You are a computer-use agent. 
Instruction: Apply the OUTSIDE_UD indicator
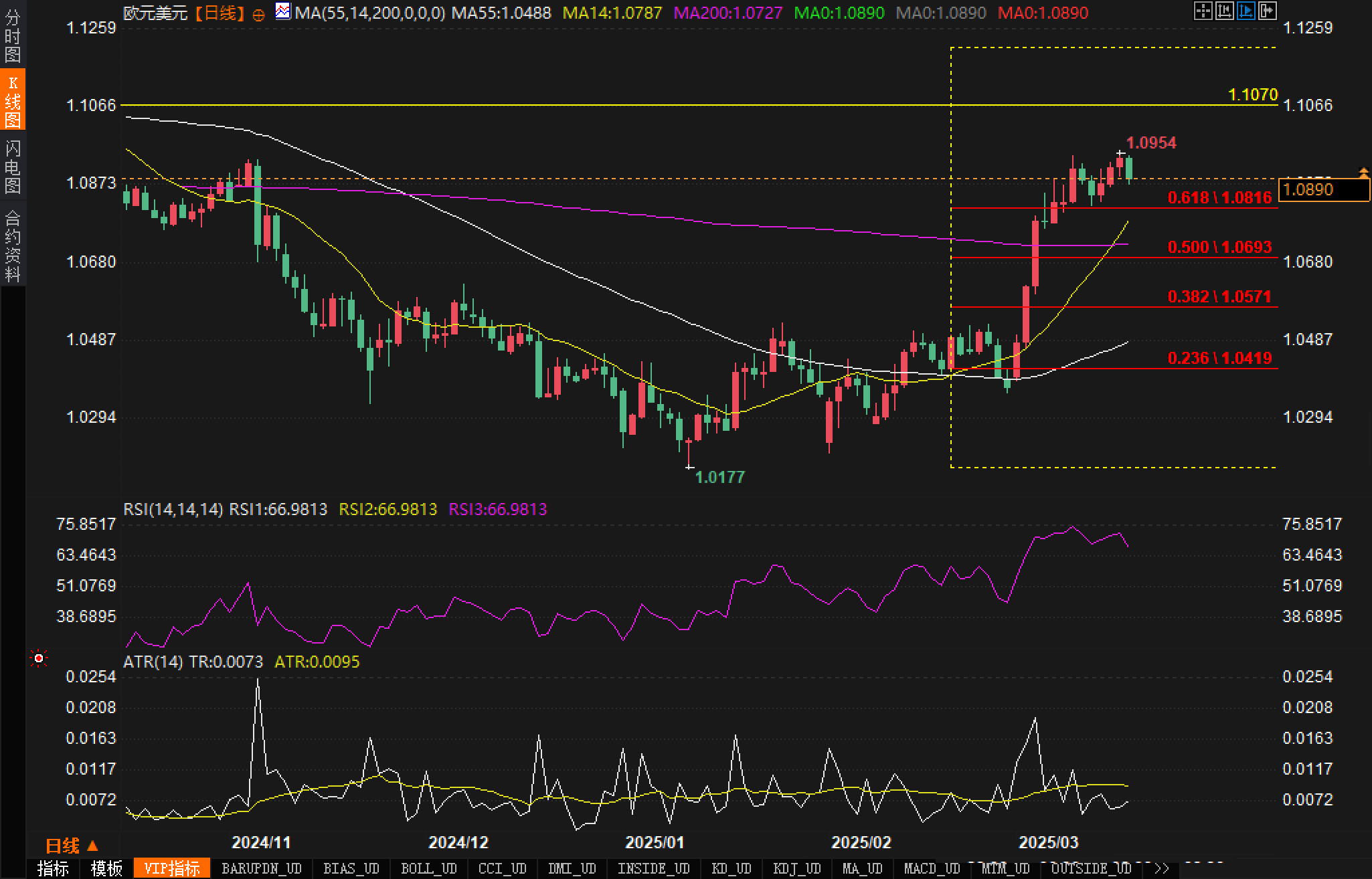tap(1091, 869)
